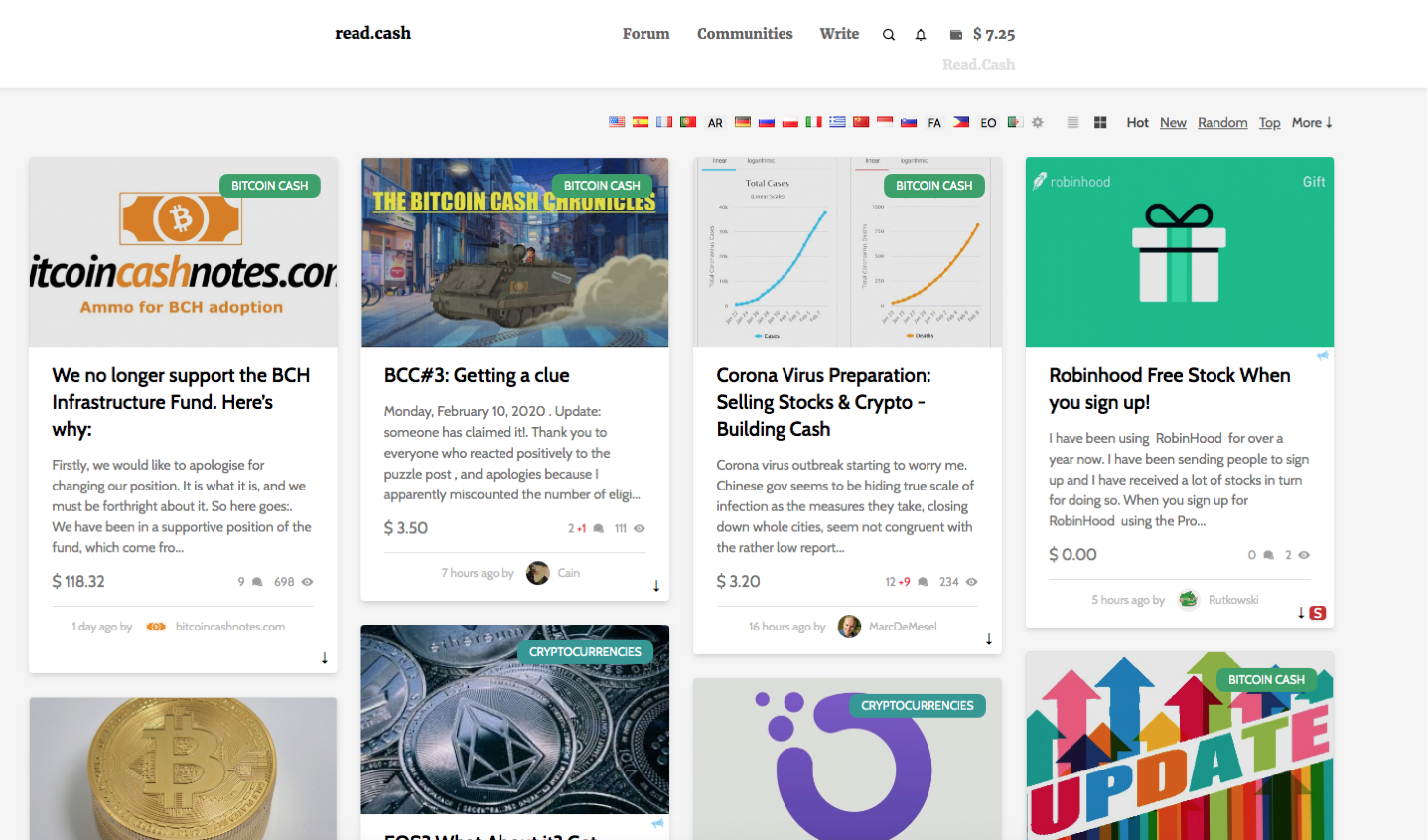This screenshot has height=840, width=1428.
Task: Expand arrow on BCH Infrastructure Fund card
Action: click(x=325, y=658)
